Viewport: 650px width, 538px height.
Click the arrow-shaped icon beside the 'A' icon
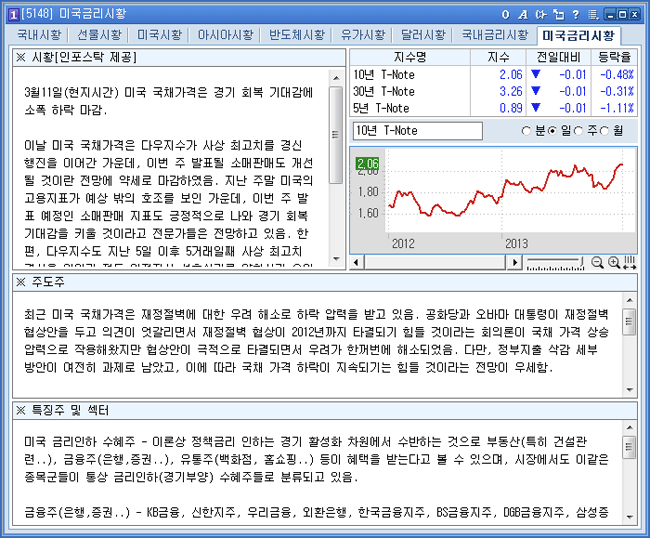point(540,14)
